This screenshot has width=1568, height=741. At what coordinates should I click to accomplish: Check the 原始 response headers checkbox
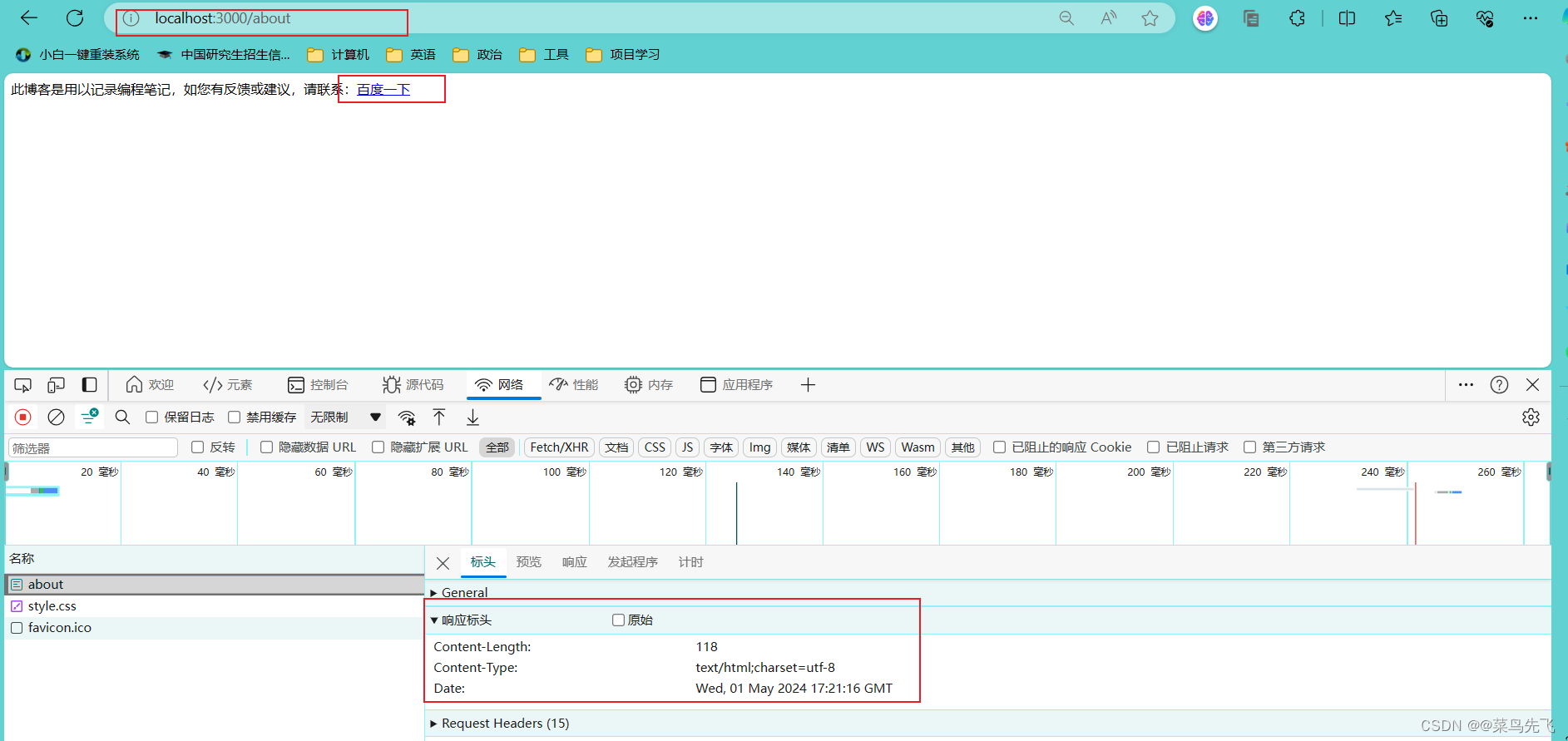pos(618,620)
